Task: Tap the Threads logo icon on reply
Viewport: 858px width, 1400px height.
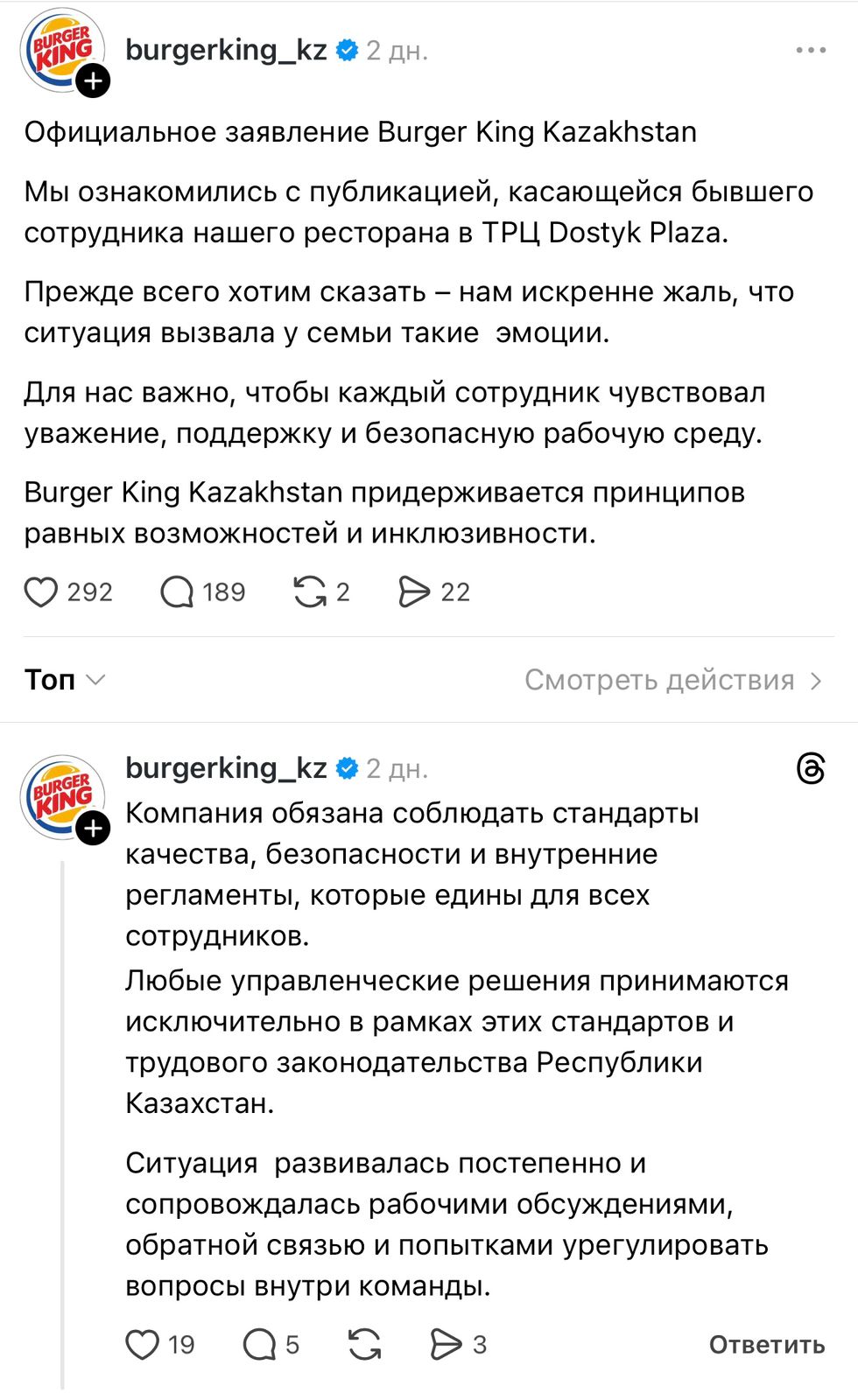Action: pos(811,769)
